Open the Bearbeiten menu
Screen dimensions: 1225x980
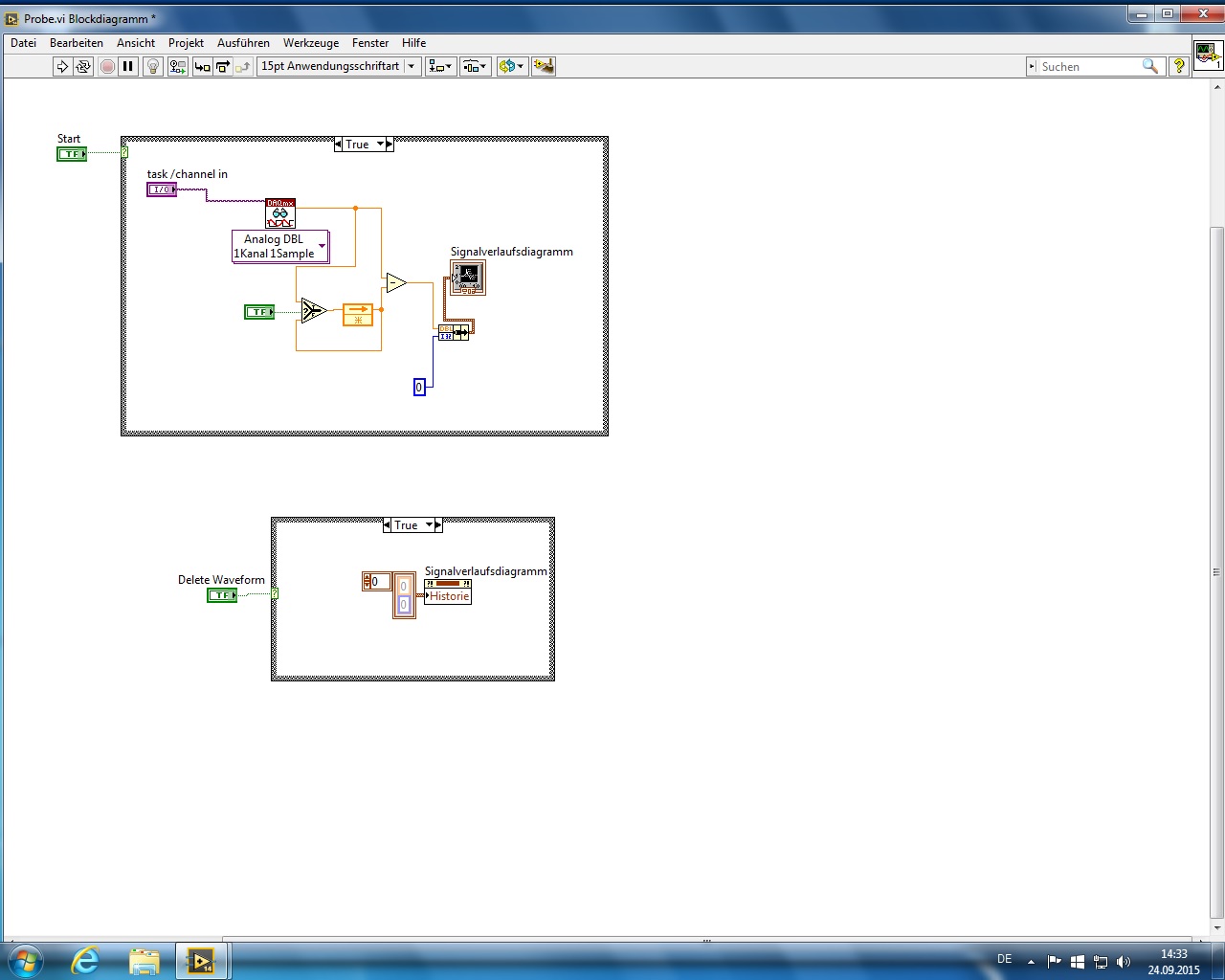pos(77,43)
